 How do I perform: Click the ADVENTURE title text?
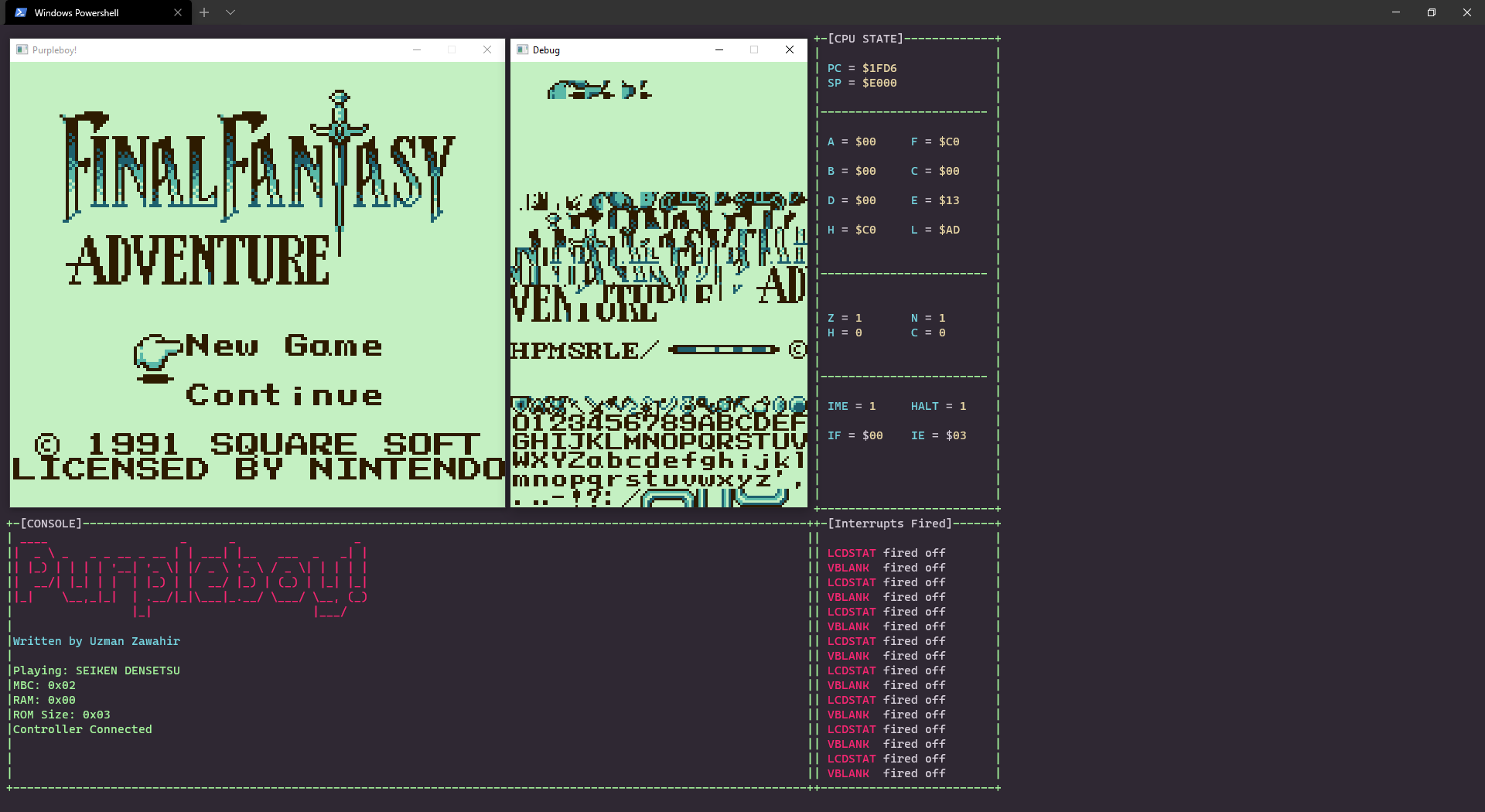[198, 260]
